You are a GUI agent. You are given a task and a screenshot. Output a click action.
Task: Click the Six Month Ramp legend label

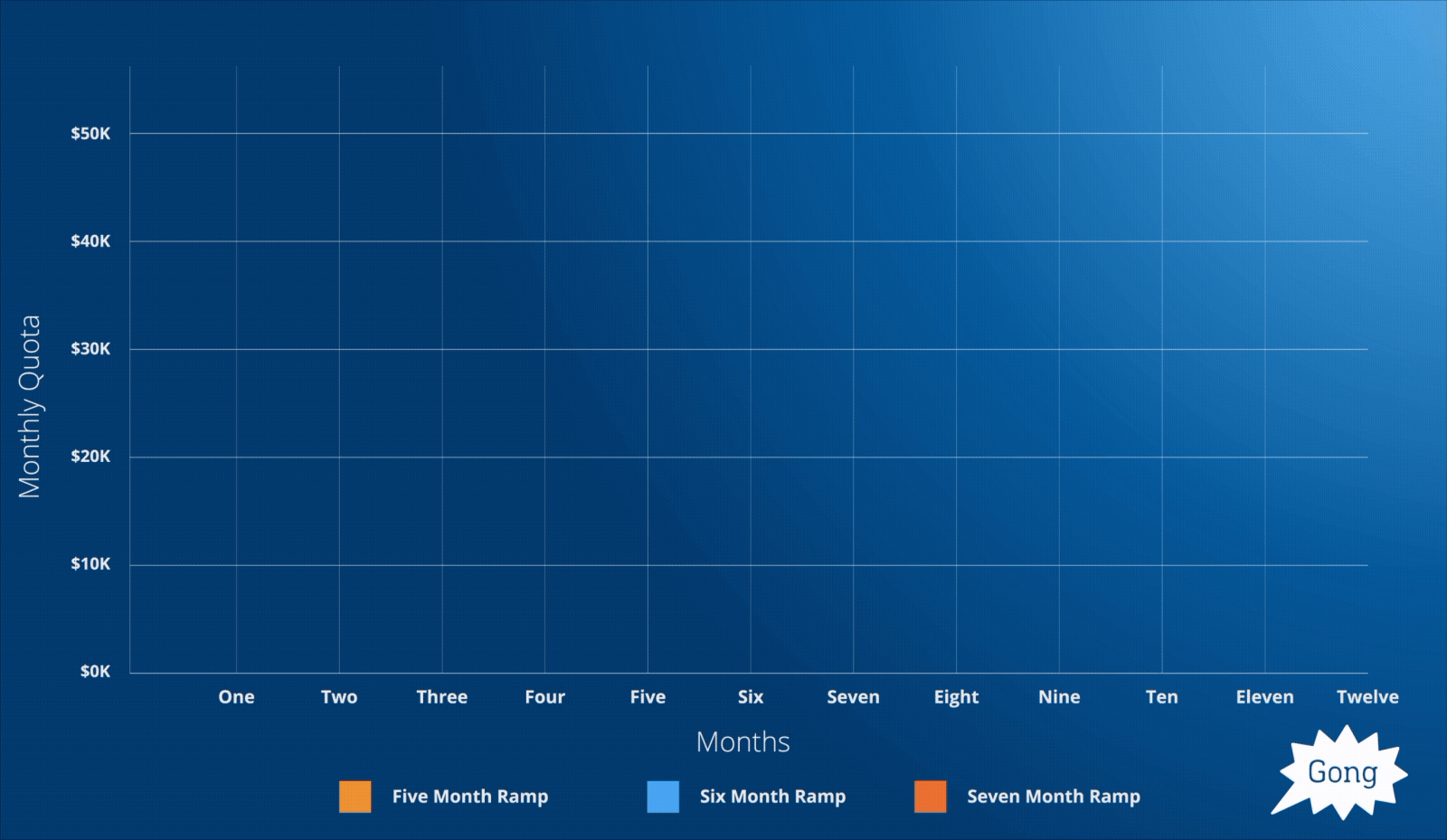[x=772, y=797]
